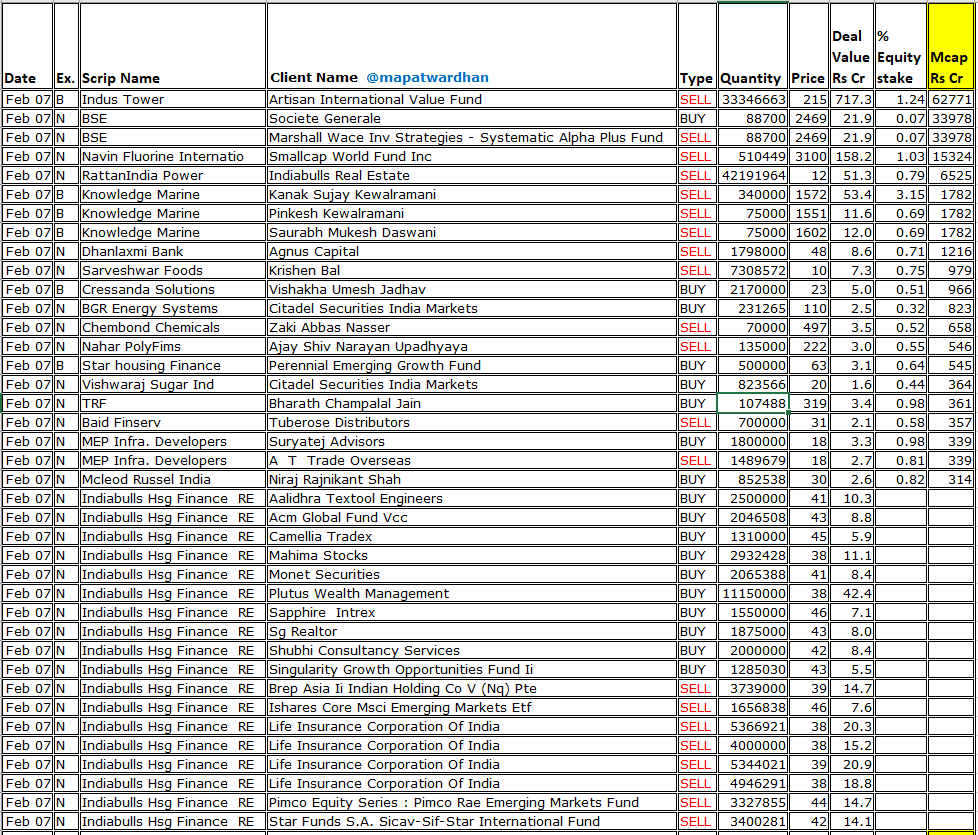Click 'Aalidhra Textool Engineers' client cell
The image size is (978, 835).
click(472, 499)
